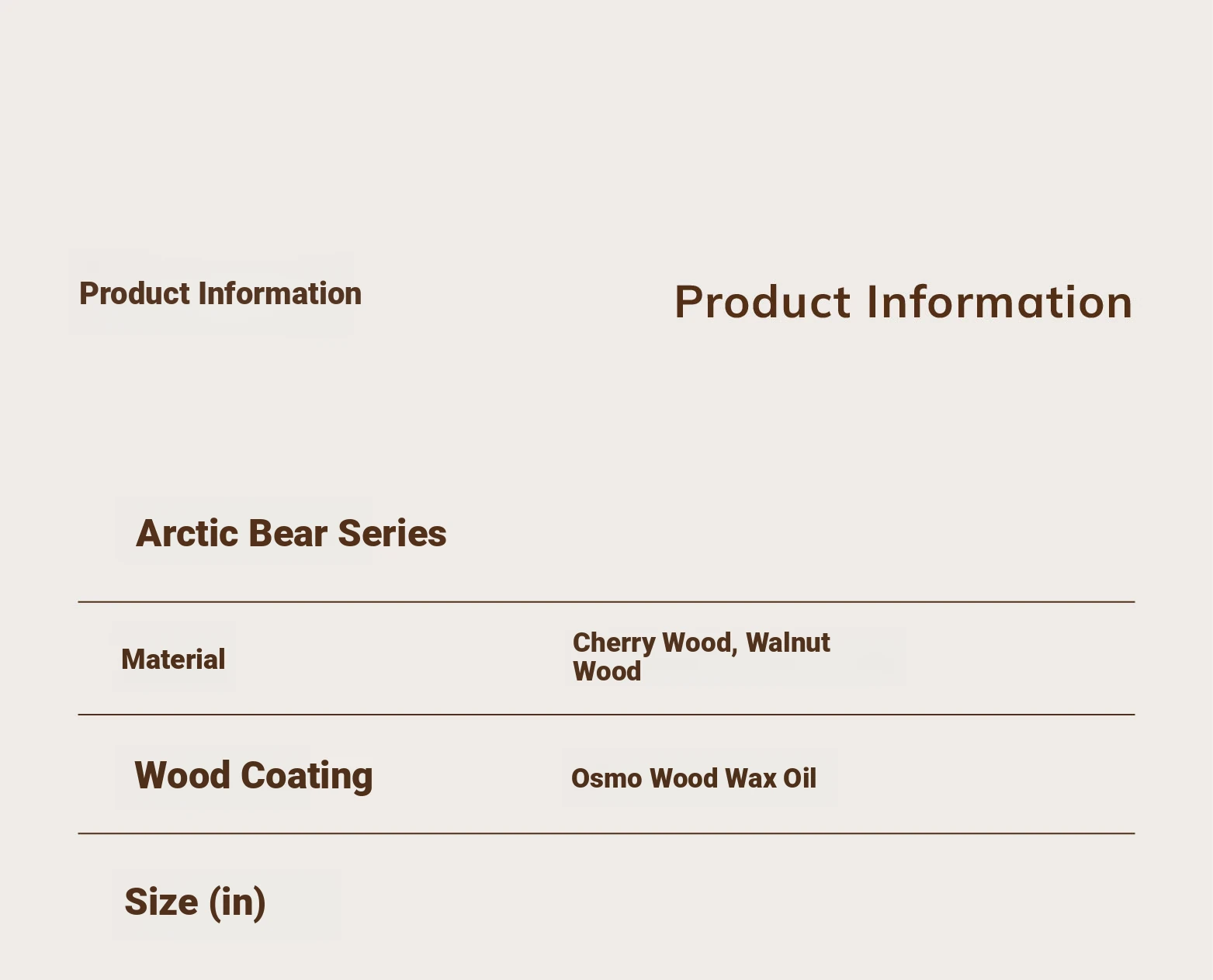Click the divider line beneath Arctic Bear Series
Image resolution: width=1213 pixels, height=980 pixels.
pos(606,601)
